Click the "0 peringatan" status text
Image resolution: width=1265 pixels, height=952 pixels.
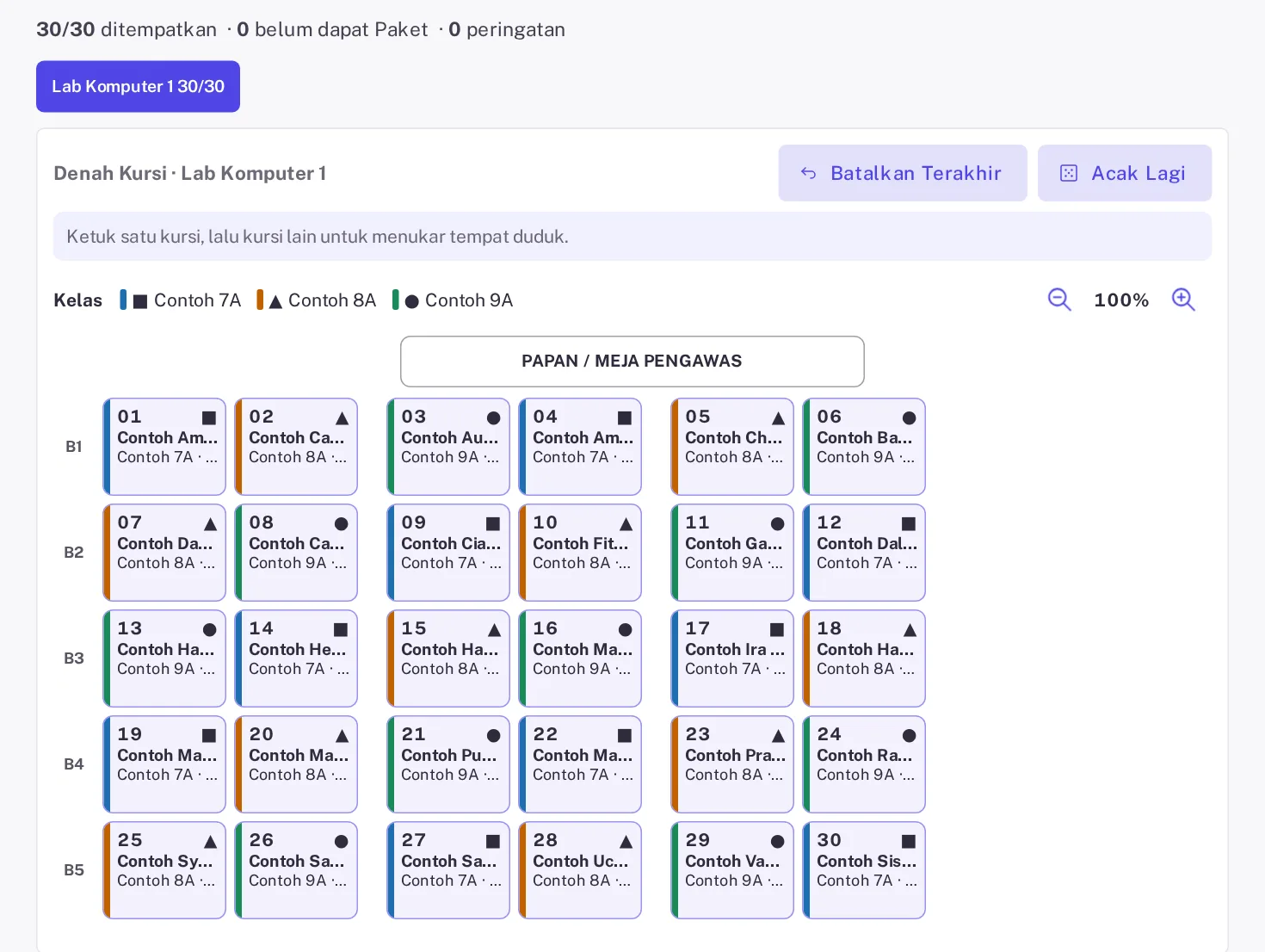coord(507,29)
